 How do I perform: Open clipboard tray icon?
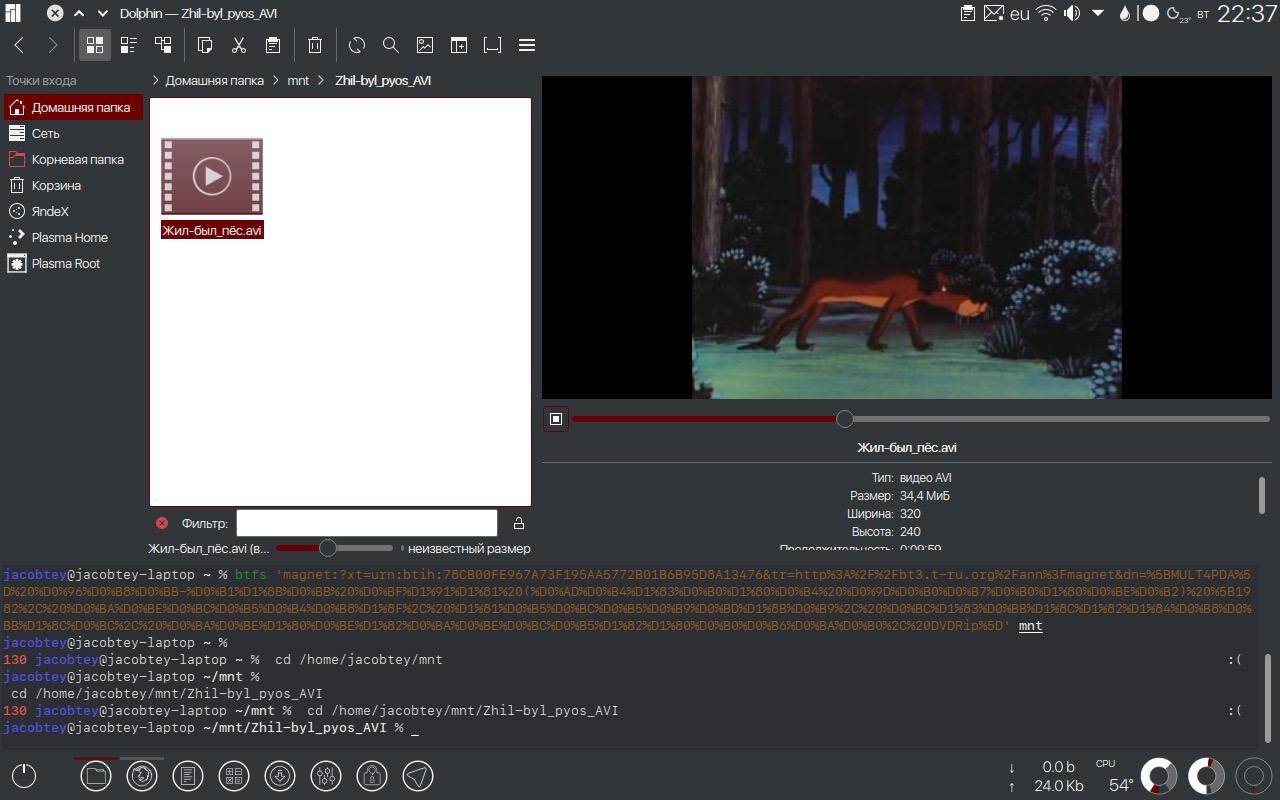(968, 13)
